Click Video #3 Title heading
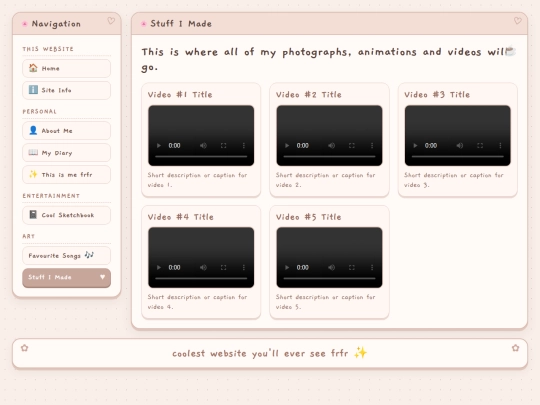Image resolution: width=540 pixels, height=405 pixels. pyautogui.click(x=437, y=95)
